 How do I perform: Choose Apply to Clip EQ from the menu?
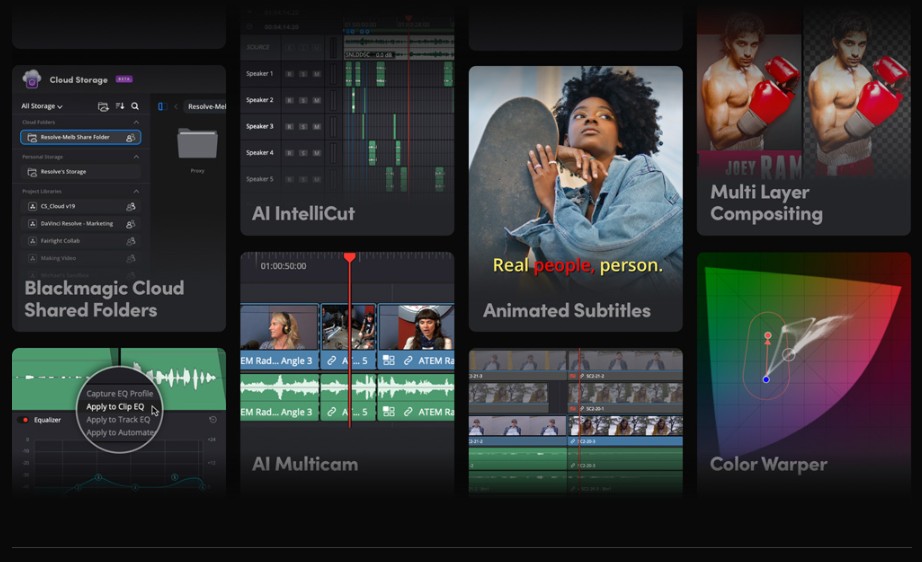pyautogui.click(x=115, y=407)
